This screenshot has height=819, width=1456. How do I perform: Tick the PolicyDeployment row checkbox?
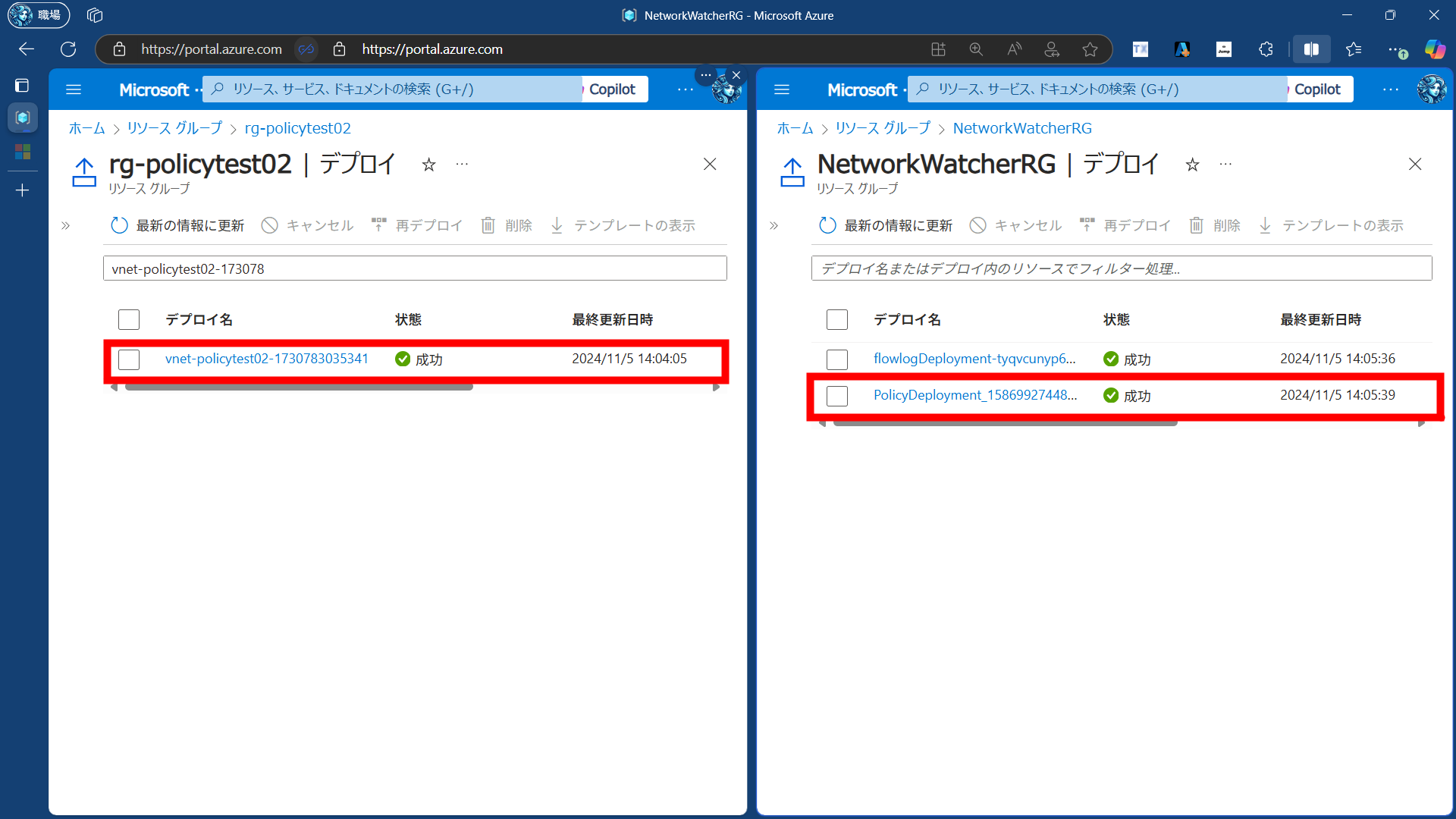coord(837,396)
